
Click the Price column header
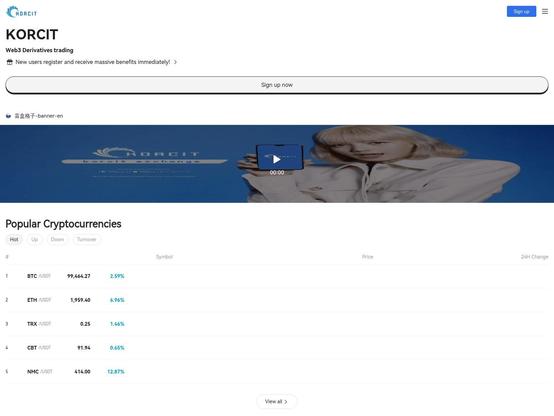coord(367,257)
